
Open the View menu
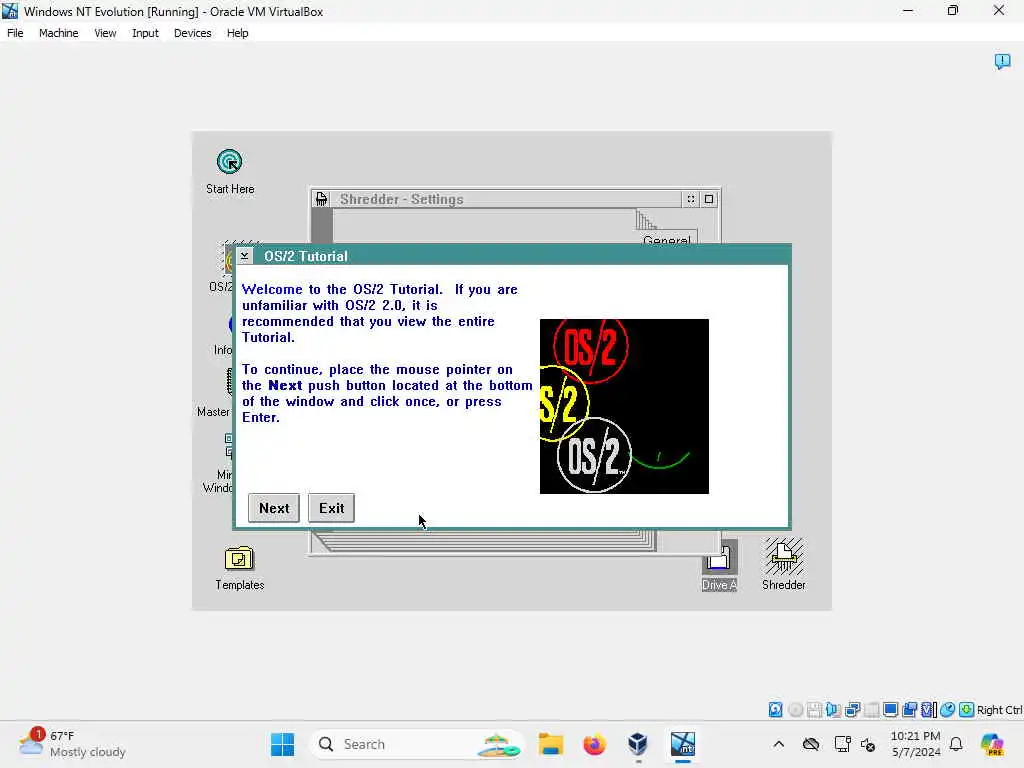[105, 33]
